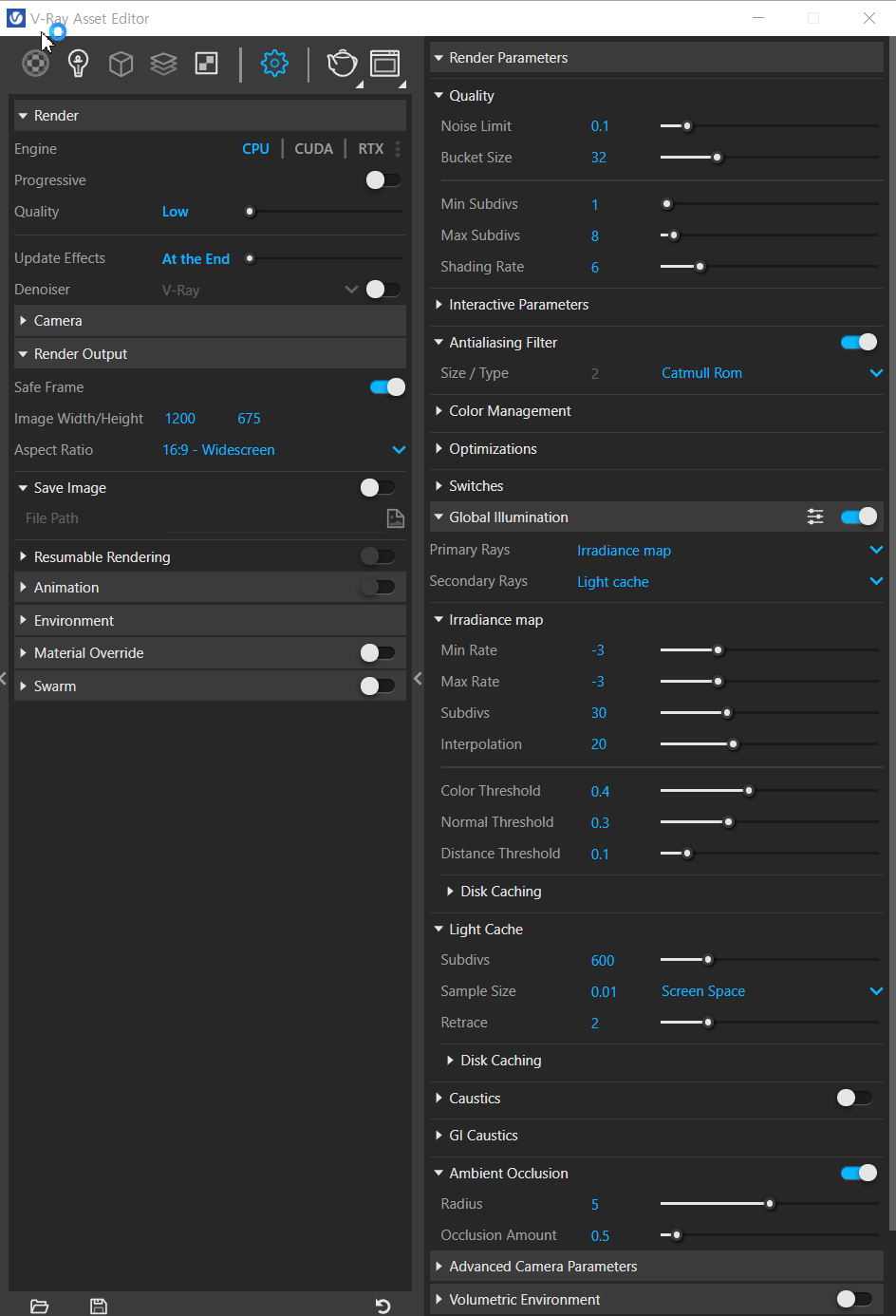
Task: Enable the Denoiser switch
Action: pos(383,290)
